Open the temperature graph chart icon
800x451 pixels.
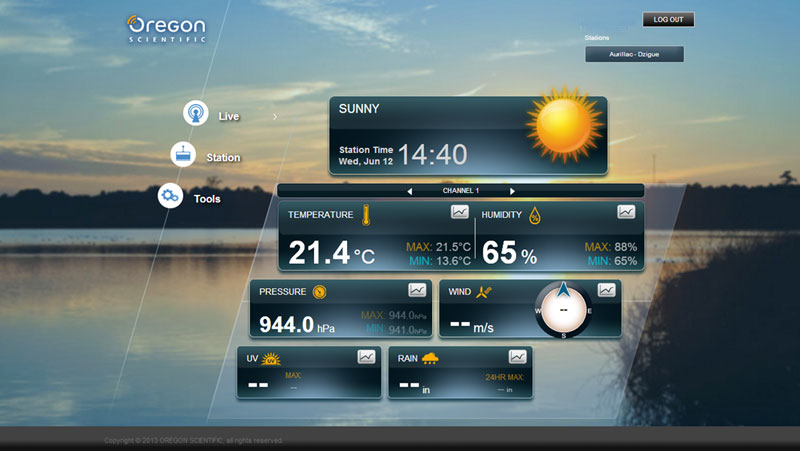pos(459,212)
